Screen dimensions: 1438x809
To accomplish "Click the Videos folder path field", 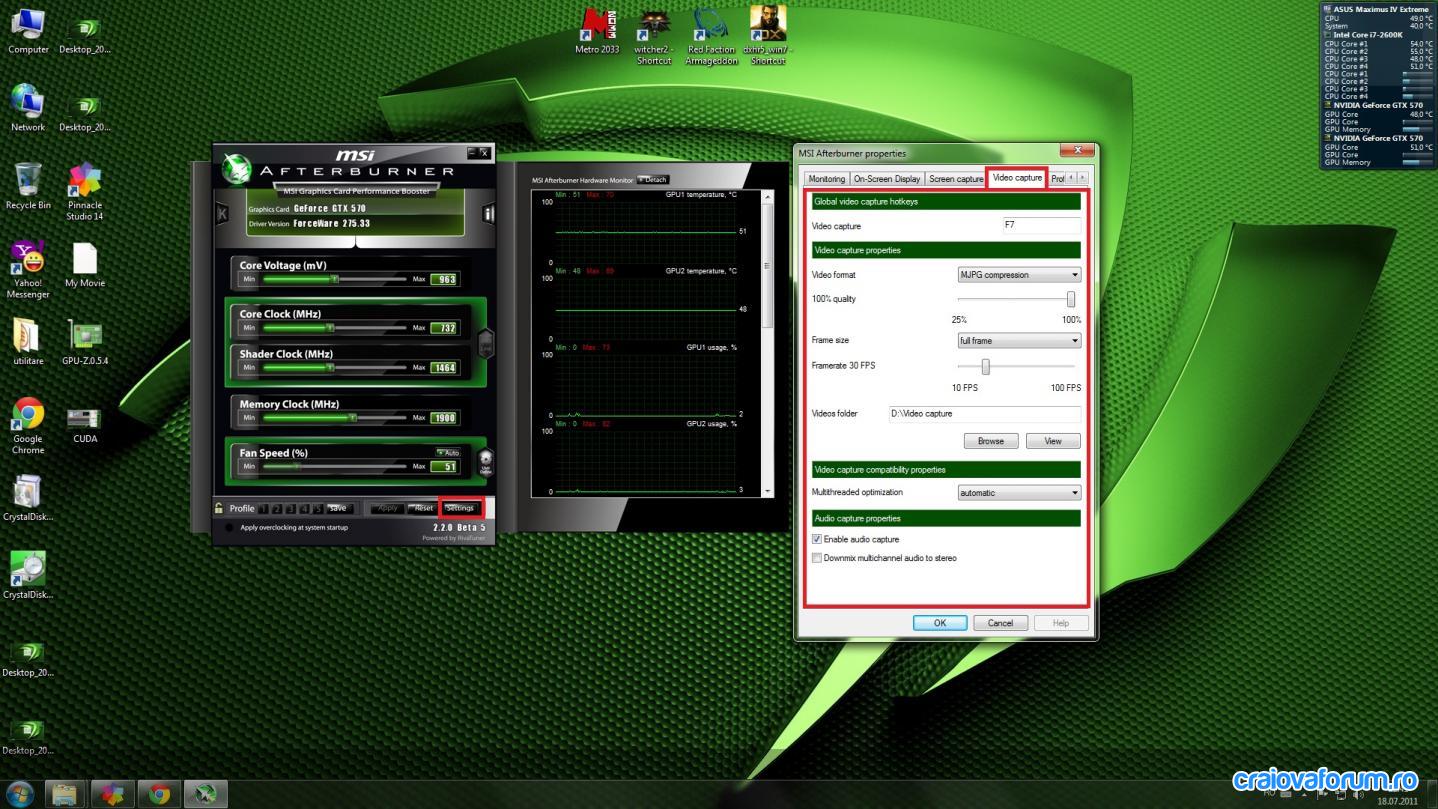I will pyautogui.click(x=985, y=413).
